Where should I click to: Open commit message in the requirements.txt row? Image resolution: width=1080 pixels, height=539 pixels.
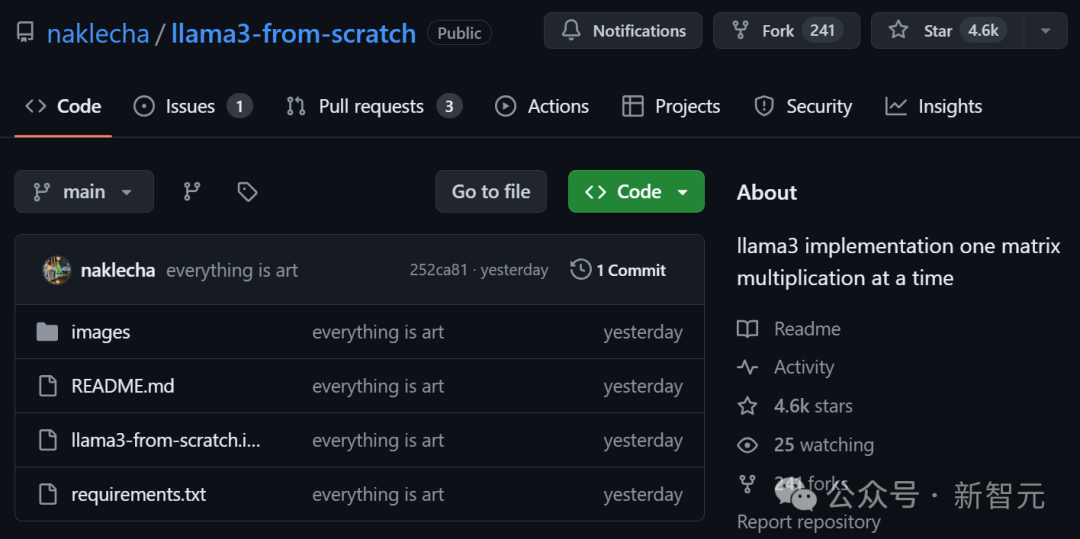(x=378, y=495)
